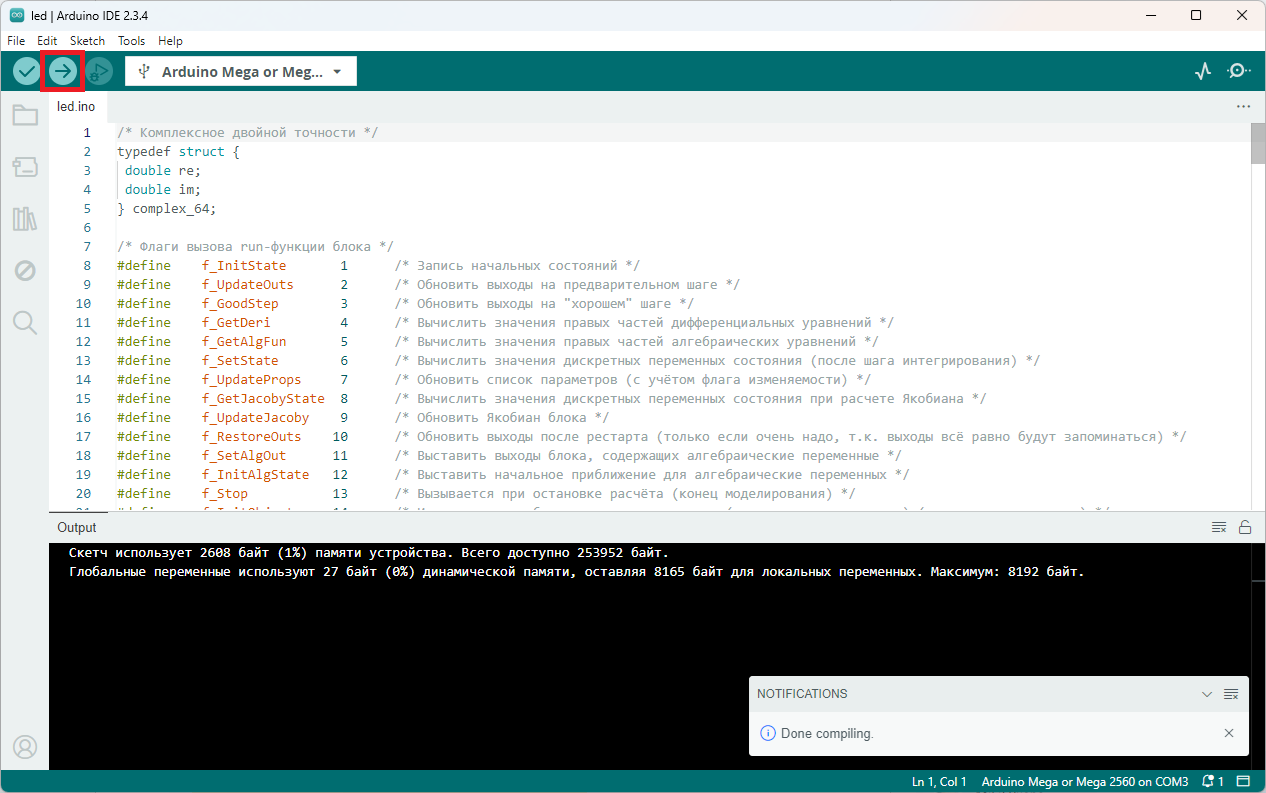Open the Sketch menu
The height and width of the screenshot is (793, 1266).
(x=87, y=41)
